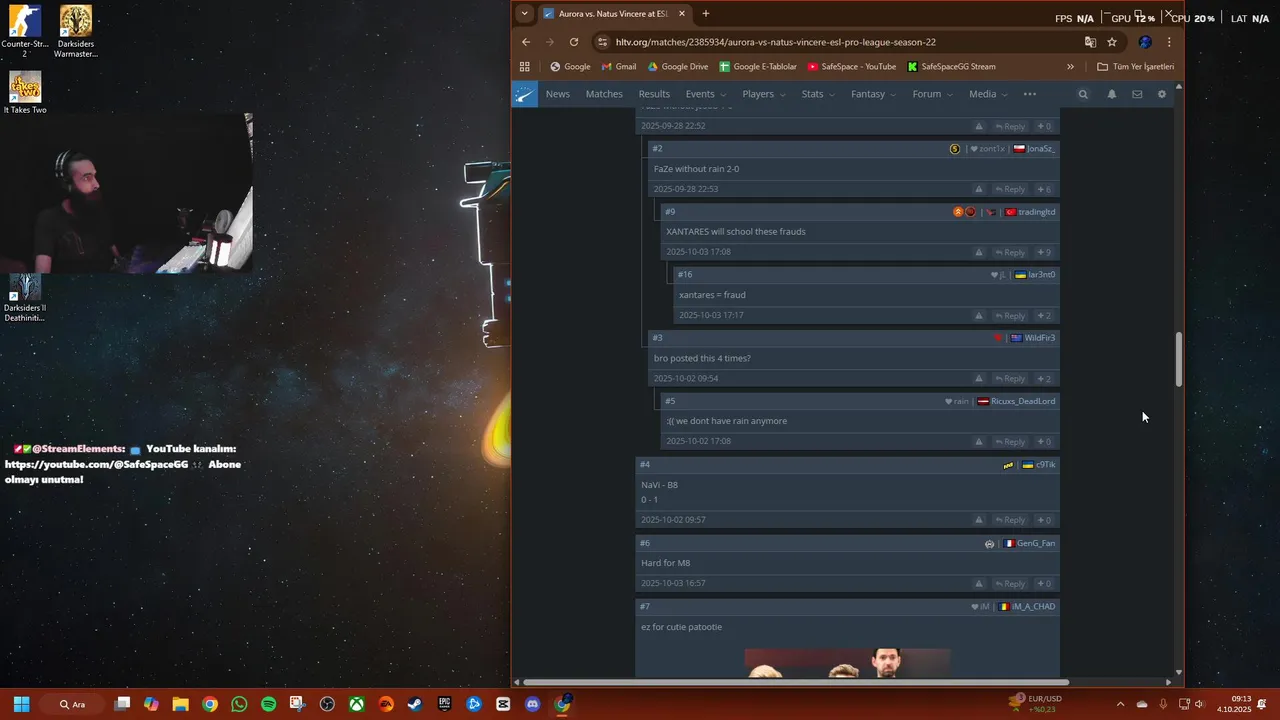Focus the hltv.org address bar URL
The image size is (1280, 720).
pyautogui.click(x=776, y=42)
